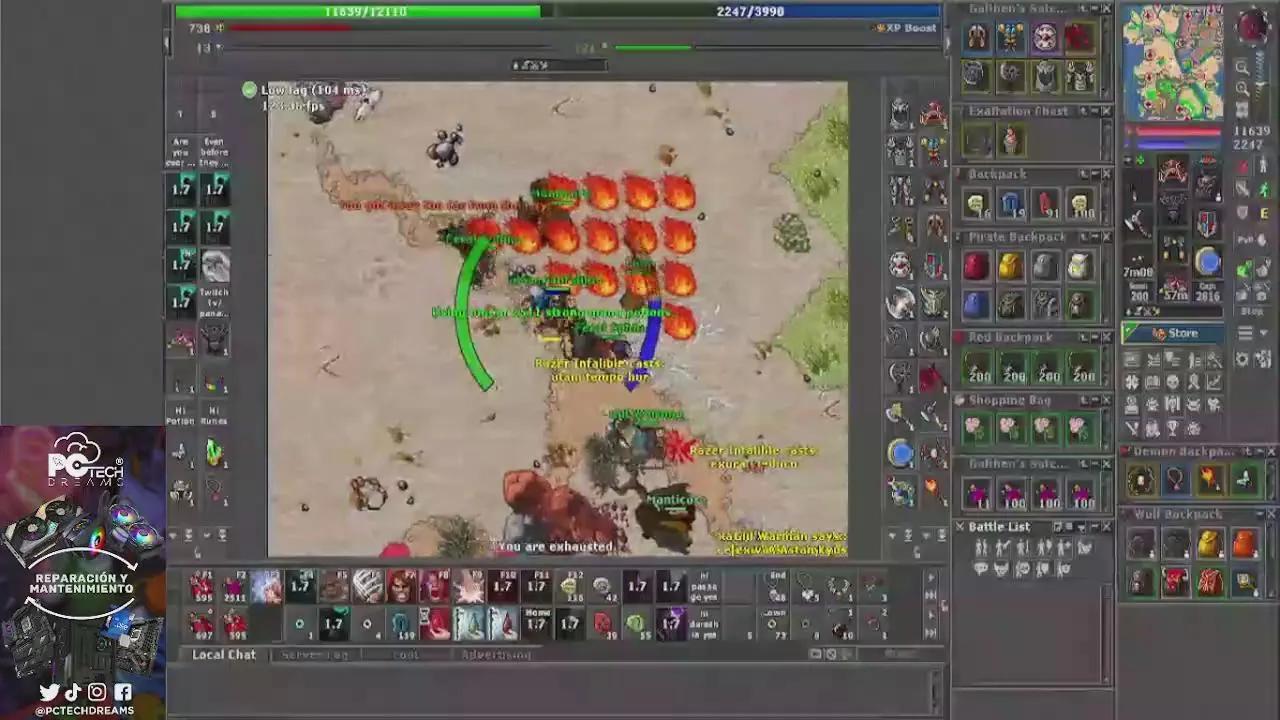The image size is (1280, 720).
Task: Select the blue backpack in Pirate Backpack
Action: [976, 303]
